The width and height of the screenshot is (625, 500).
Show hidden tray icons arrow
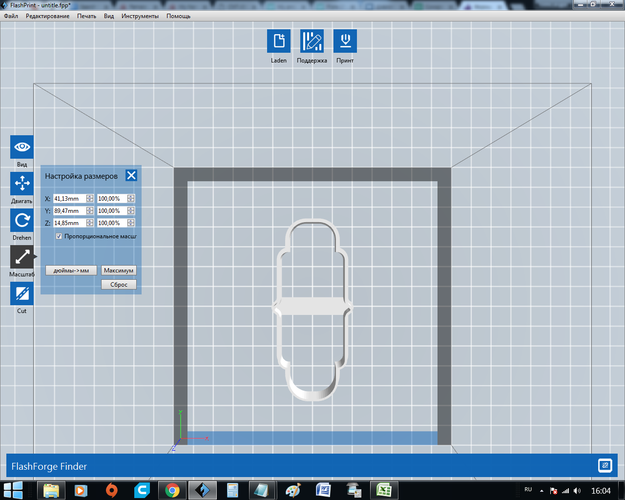pyautogui.click(x=542, y=490)
